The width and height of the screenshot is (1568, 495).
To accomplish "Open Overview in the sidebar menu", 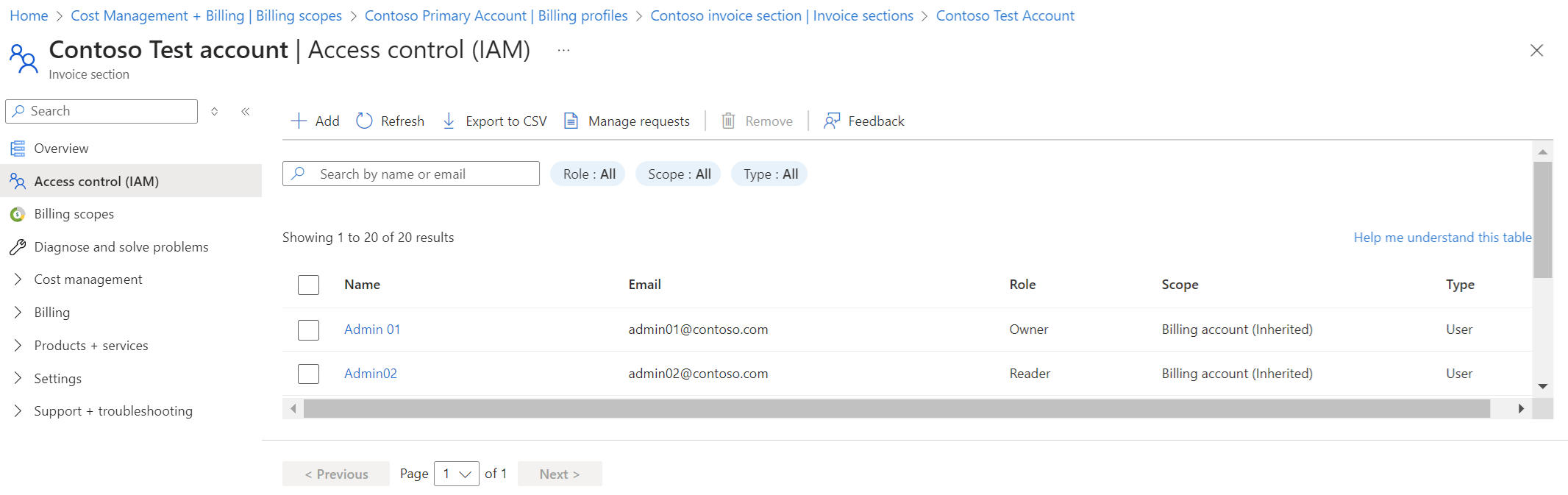I will (x=61, y=149).
